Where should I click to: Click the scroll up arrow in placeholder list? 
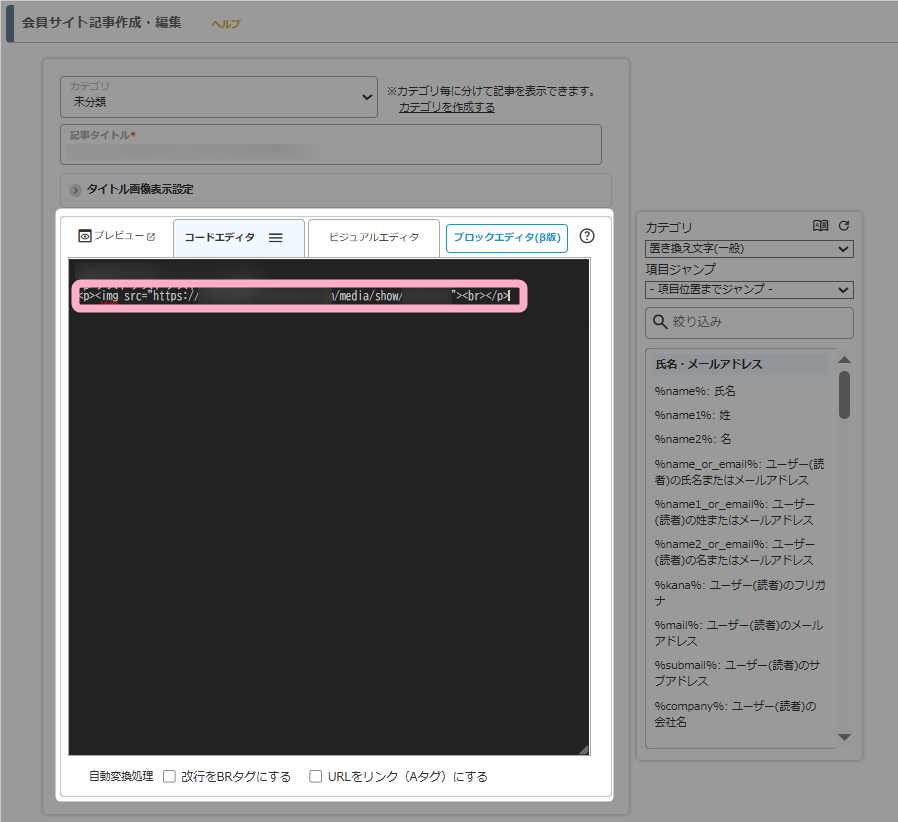click(x=844, y=360)
